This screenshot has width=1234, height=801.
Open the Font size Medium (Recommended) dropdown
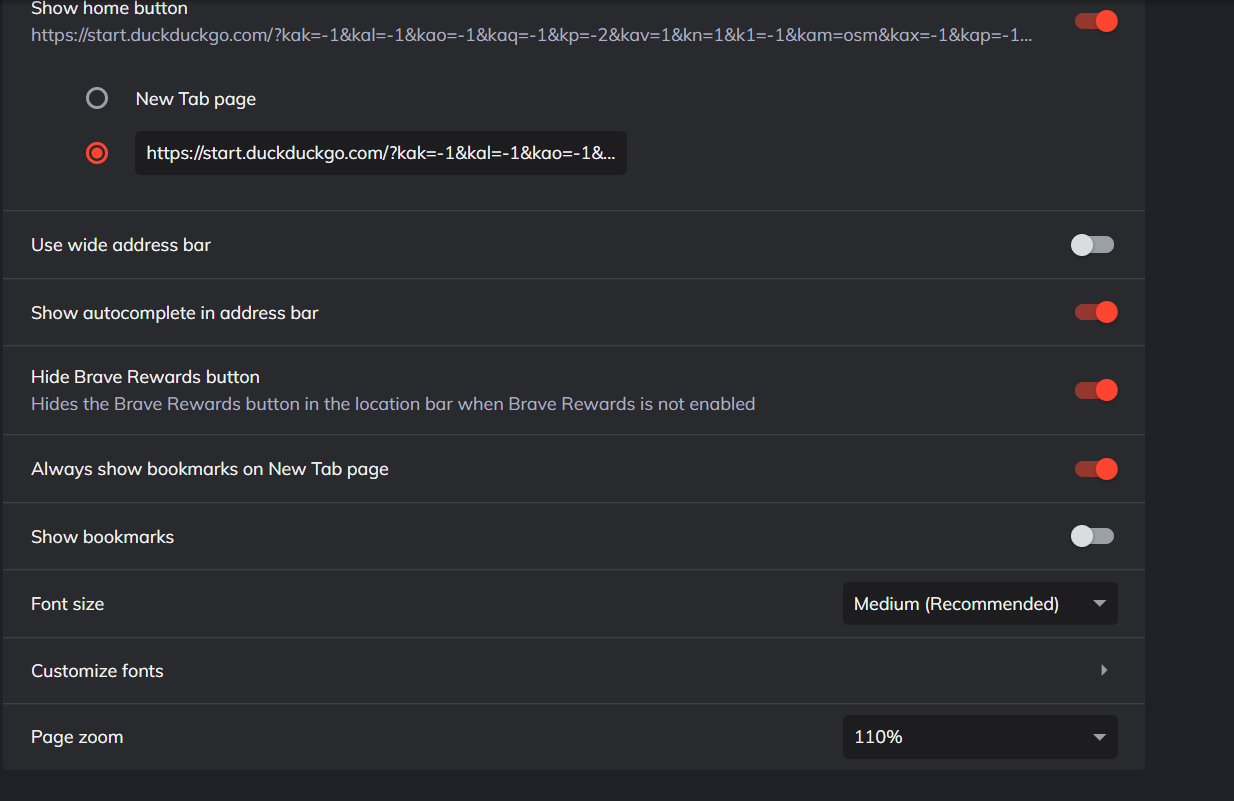click(980, 604)
